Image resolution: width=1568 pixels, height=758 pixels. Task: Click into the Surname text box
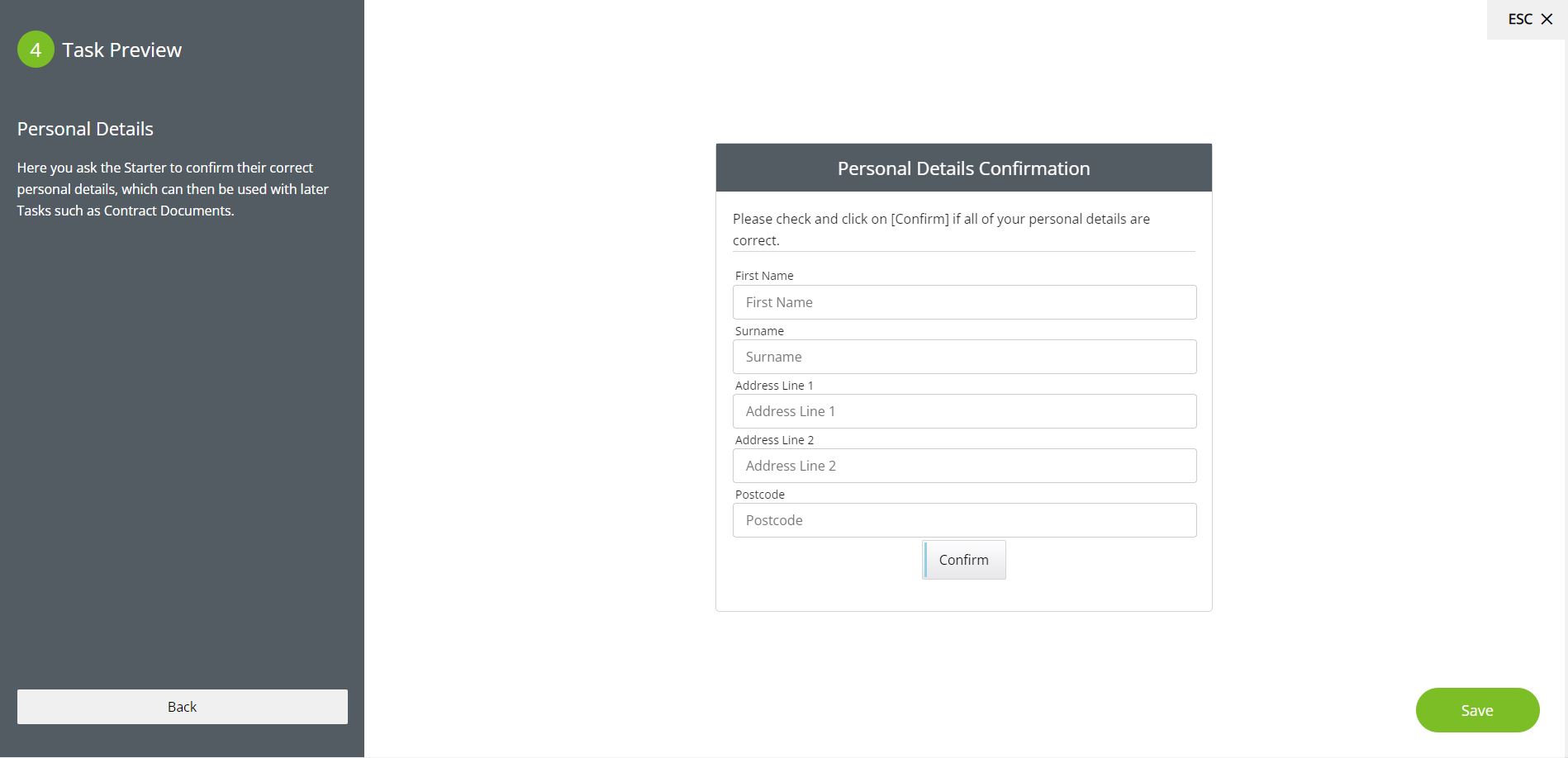(964, 357)
